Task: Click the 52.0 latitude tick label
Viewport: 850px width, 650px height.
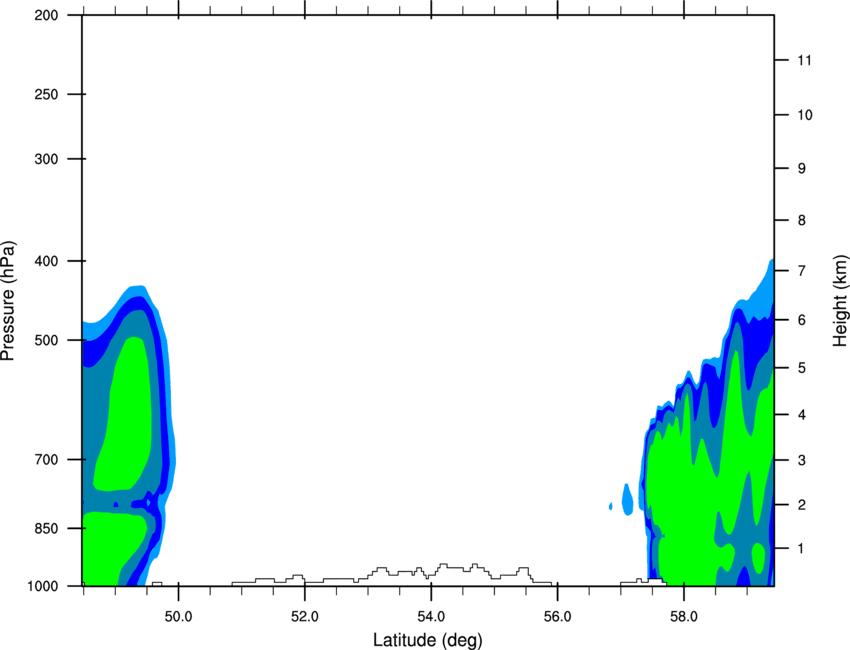Action: [305, 617]
